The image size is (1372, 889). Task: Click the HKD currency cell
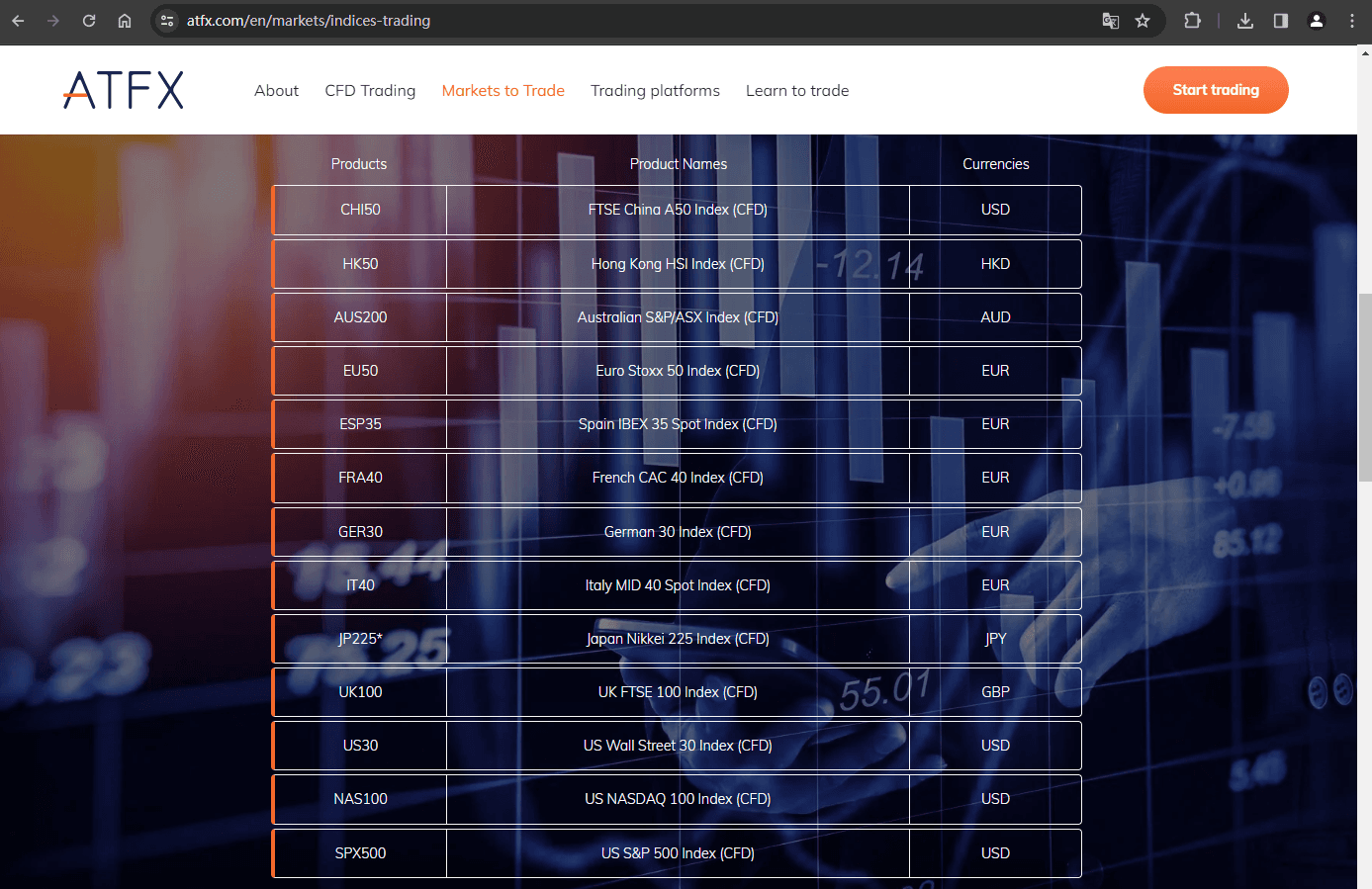tap(995, 264)
